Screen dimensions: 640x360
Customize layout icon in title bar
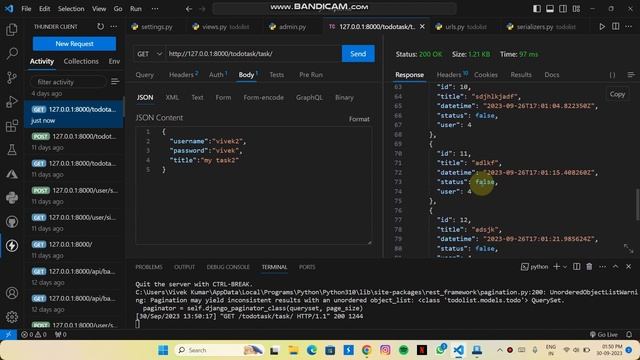pos(576,9)
